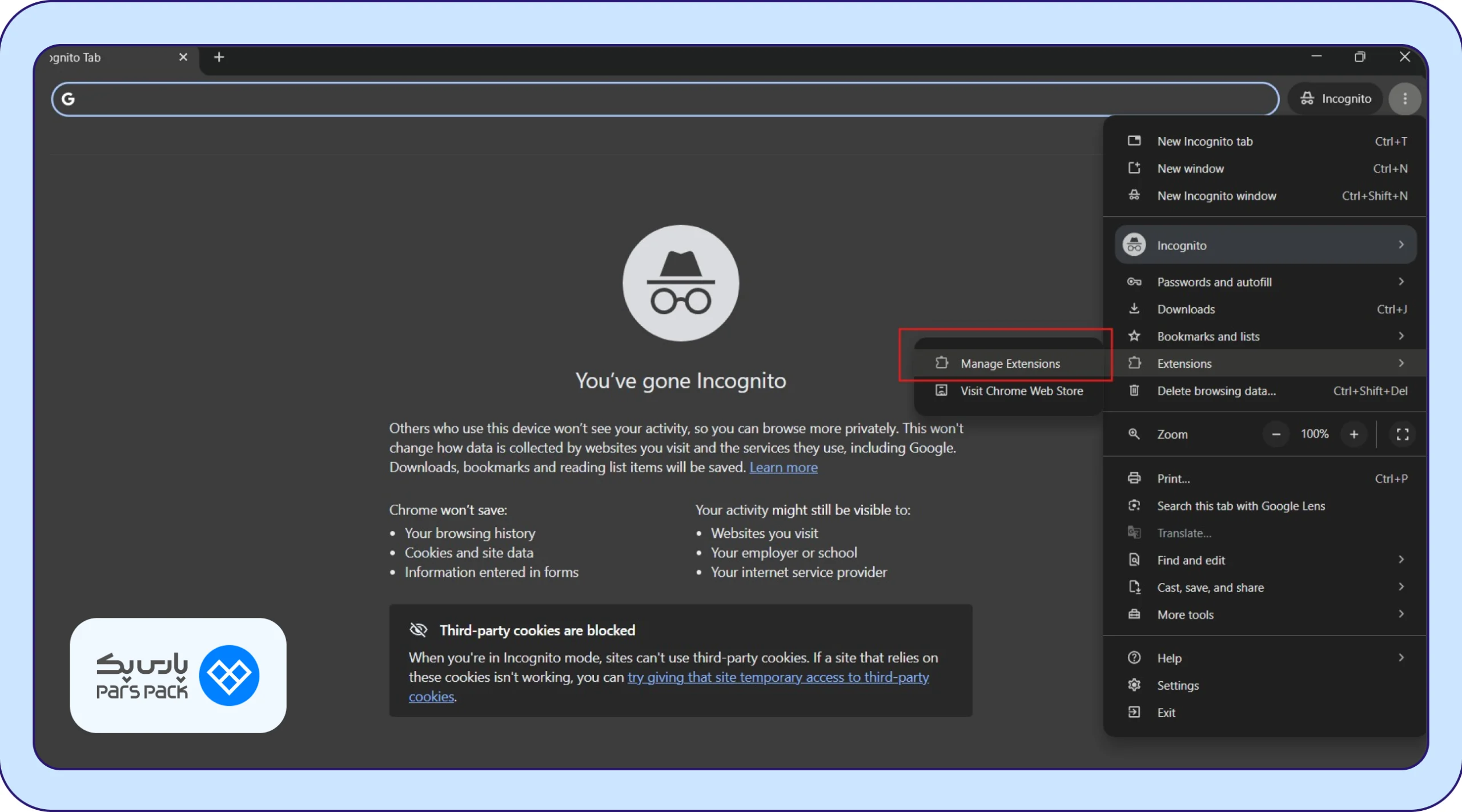Select New Incognito tab menu item
Viewport: 1462px width, 812px height.
(1265, 141)
